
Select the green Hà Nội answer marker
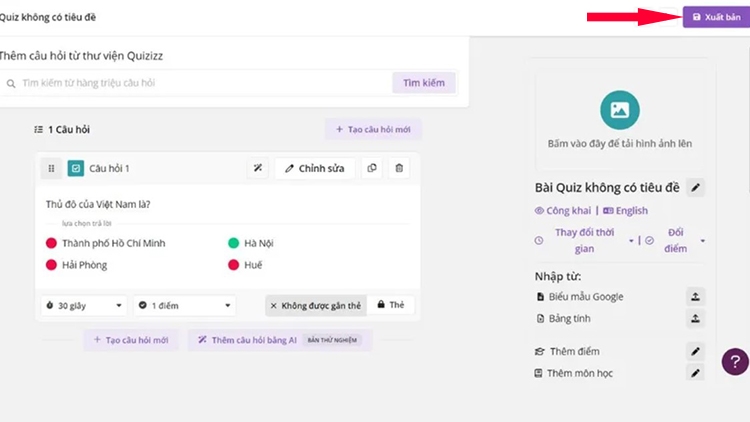[x=233, y=243]
